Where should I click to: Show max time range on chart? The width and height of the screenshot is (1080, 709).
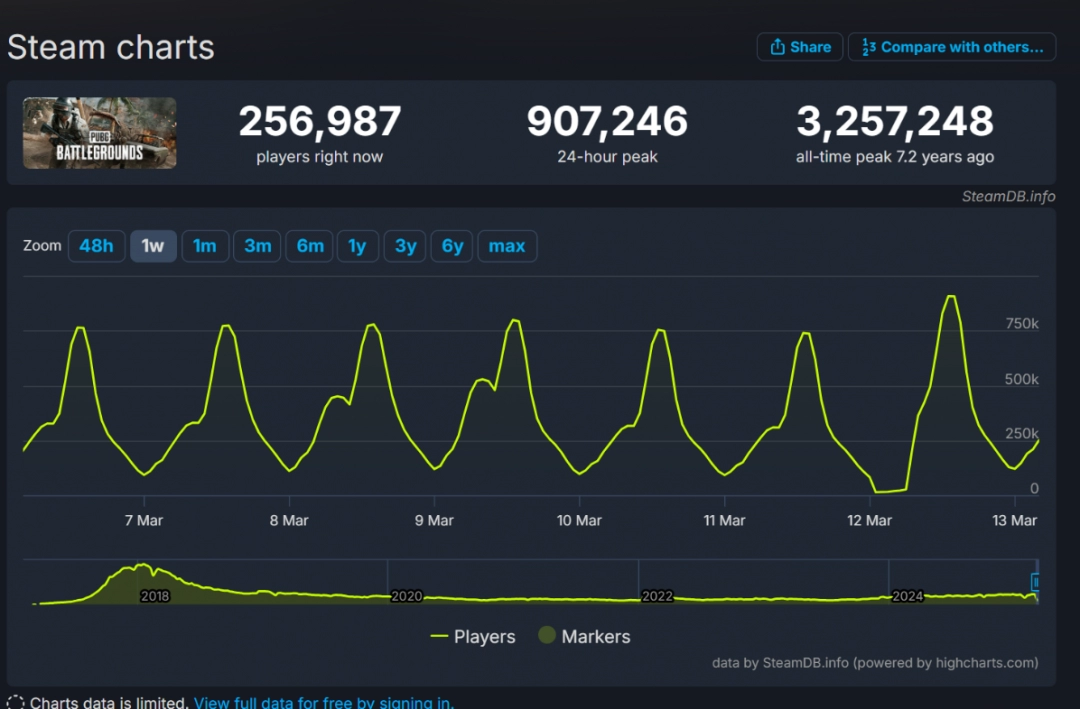[507, 246]
